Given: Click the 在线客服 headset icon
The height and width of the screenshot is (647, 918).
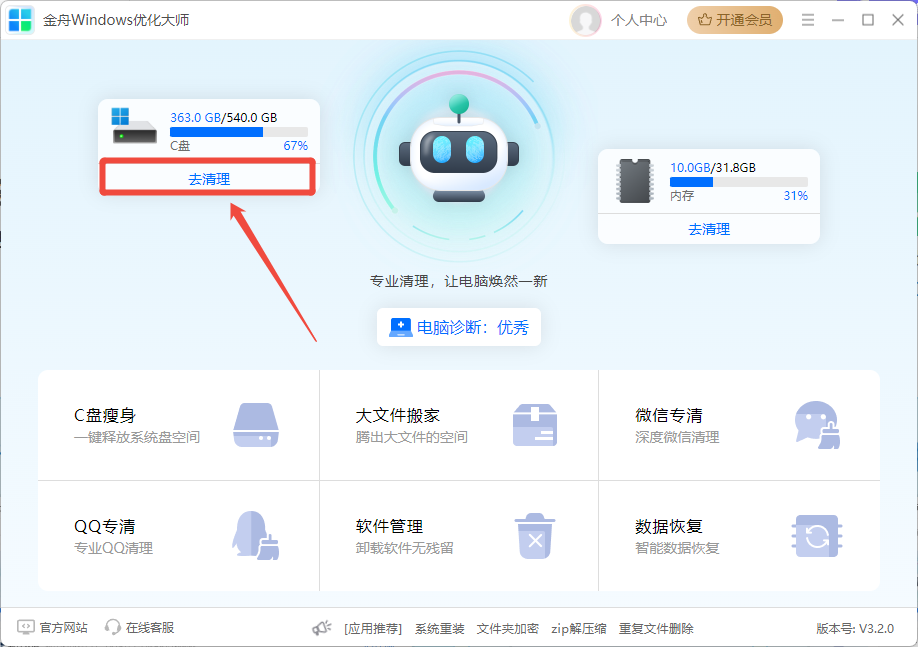Looking at the screenshot, I should click(x=112, y=628).
